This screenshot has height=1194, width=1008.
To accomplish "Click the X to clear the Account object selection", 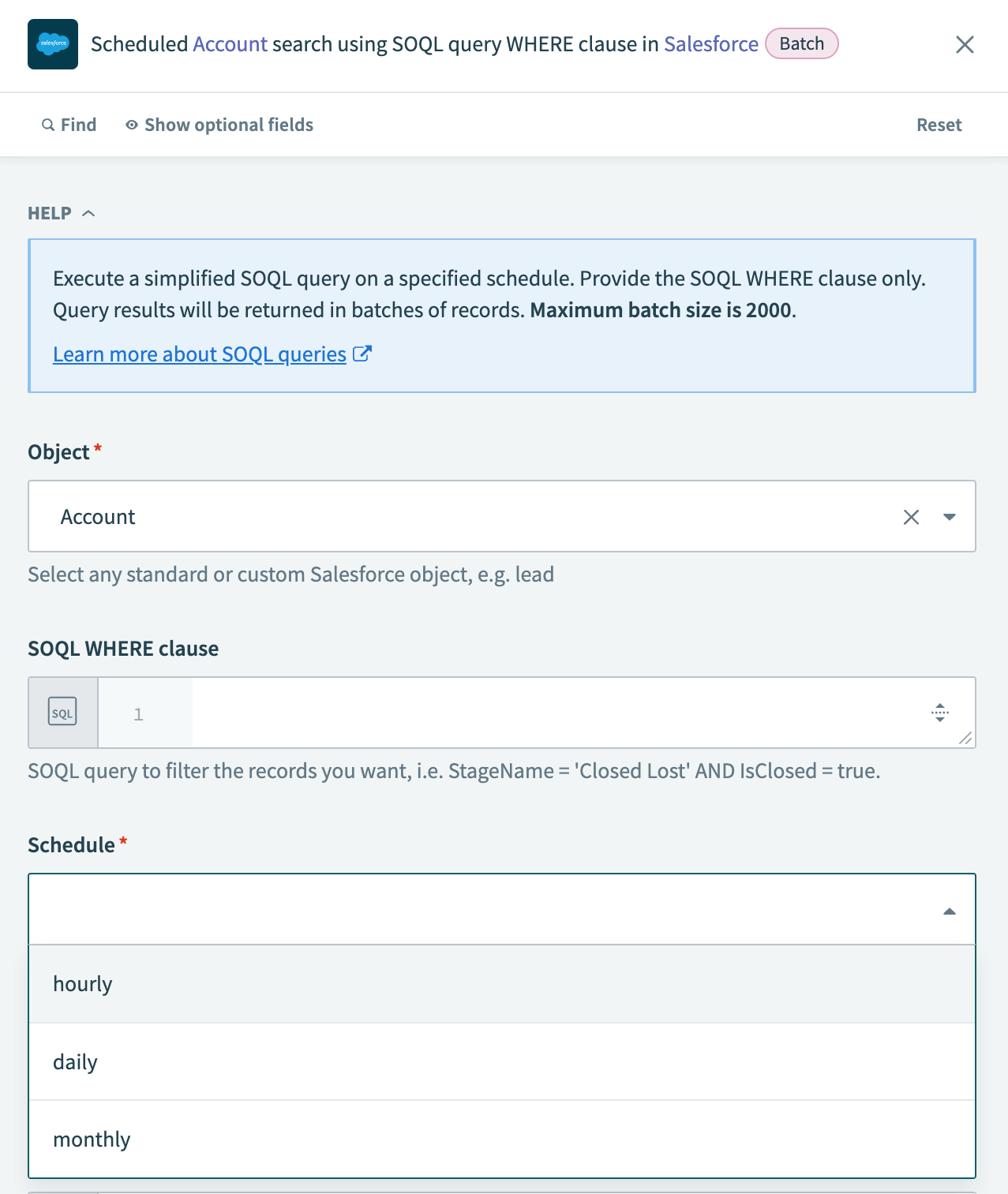I will (912, 517).
